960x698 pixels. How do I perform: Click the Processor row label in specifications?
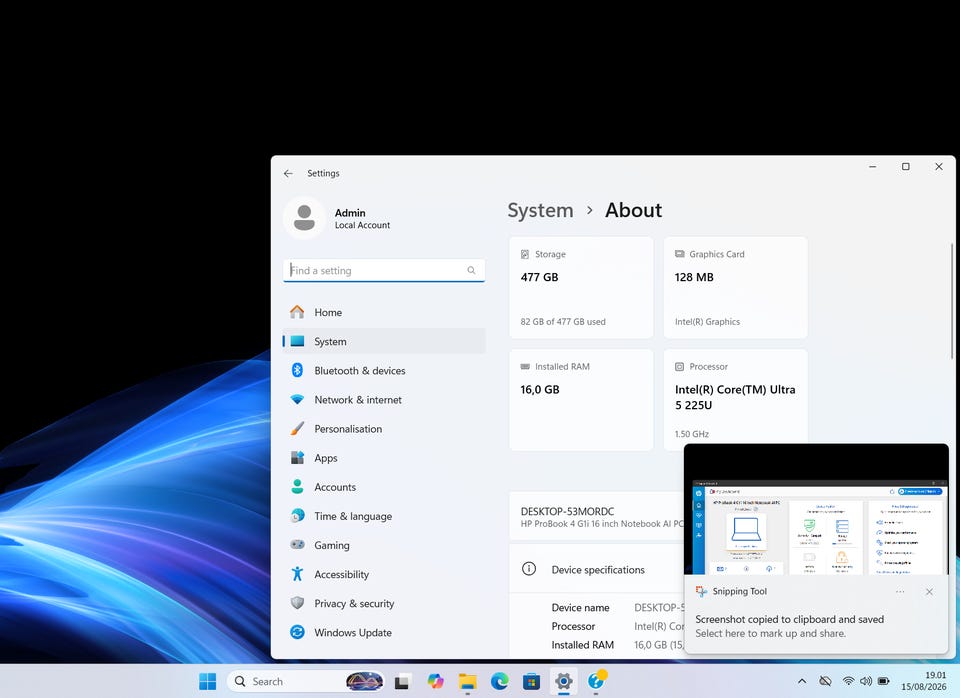pos(573,626)
